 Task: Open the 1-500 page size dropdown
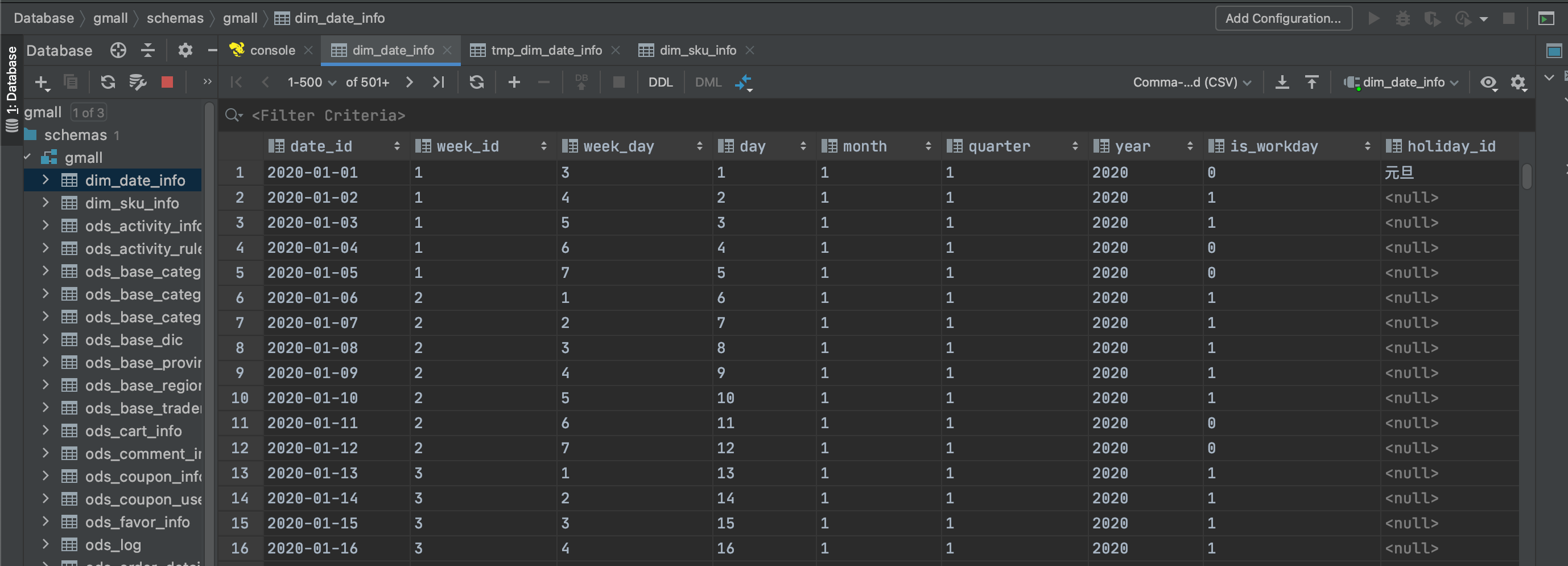click(x=311, y=82)
